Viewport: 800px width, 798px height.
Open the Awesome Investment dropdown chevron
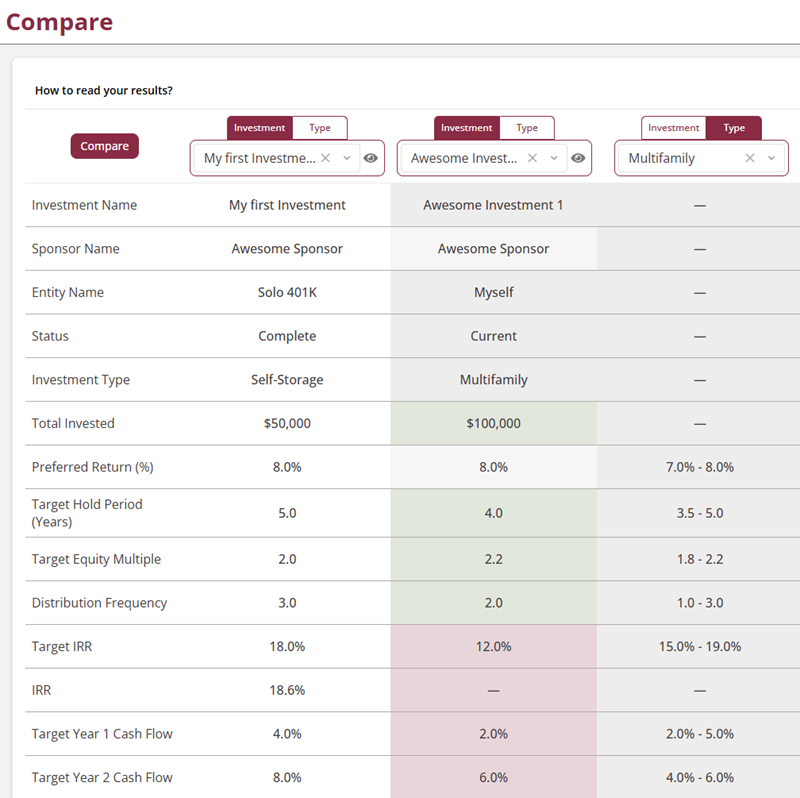(554, 158)
